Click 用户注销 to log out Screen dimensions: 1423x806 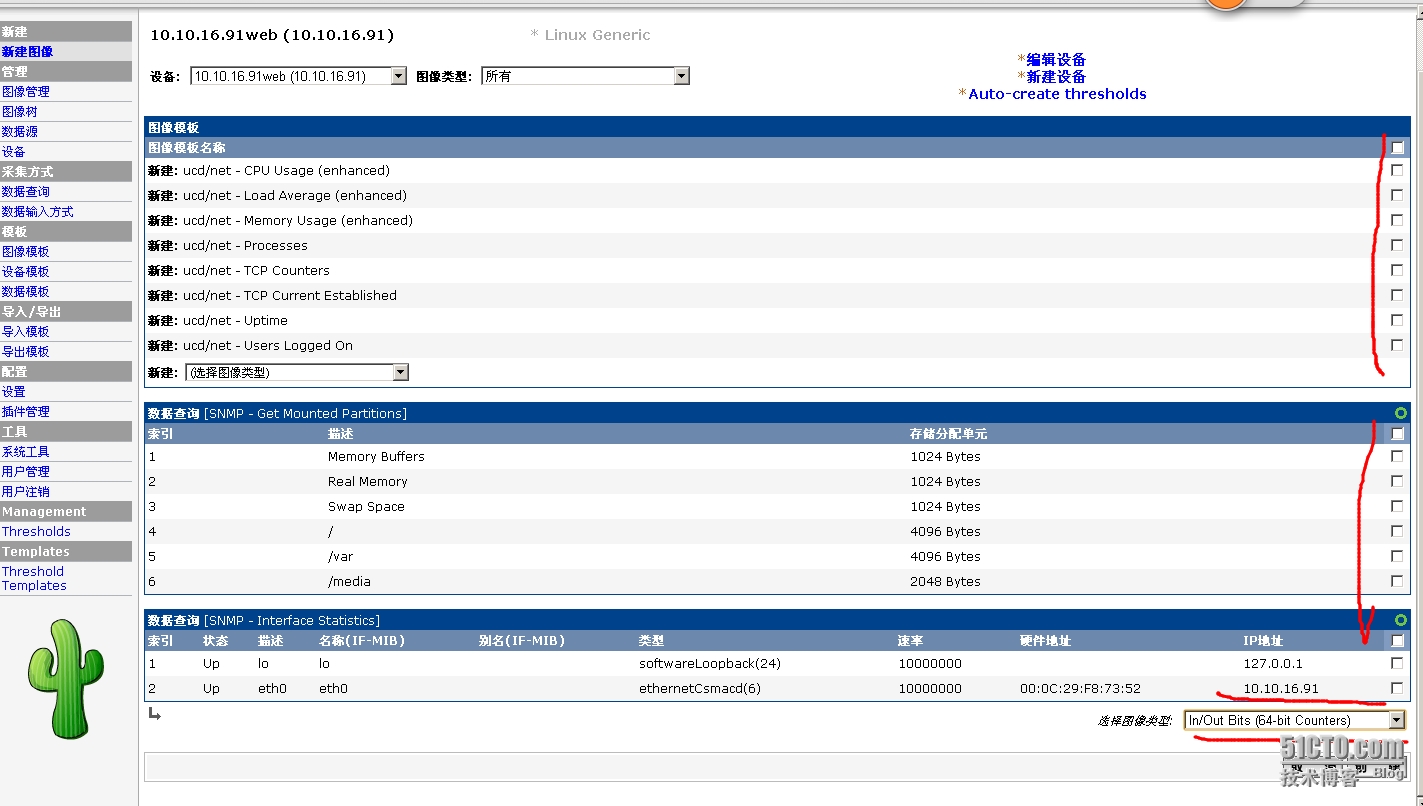click(26, 491)
